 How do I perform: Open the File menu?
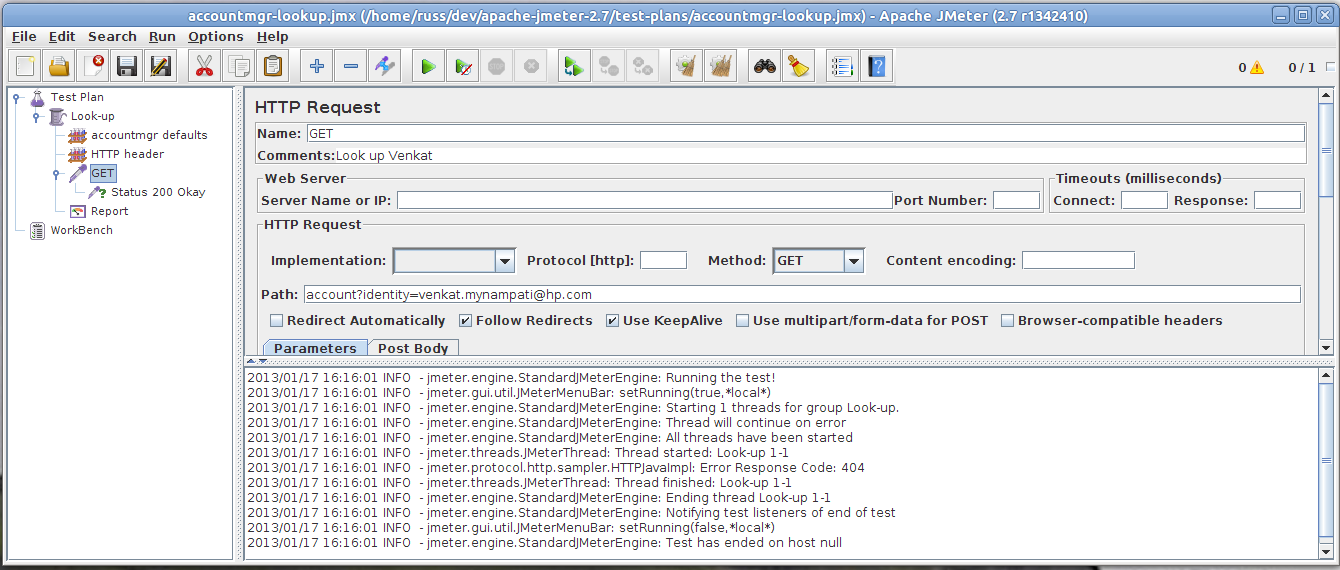coord(24,36)
